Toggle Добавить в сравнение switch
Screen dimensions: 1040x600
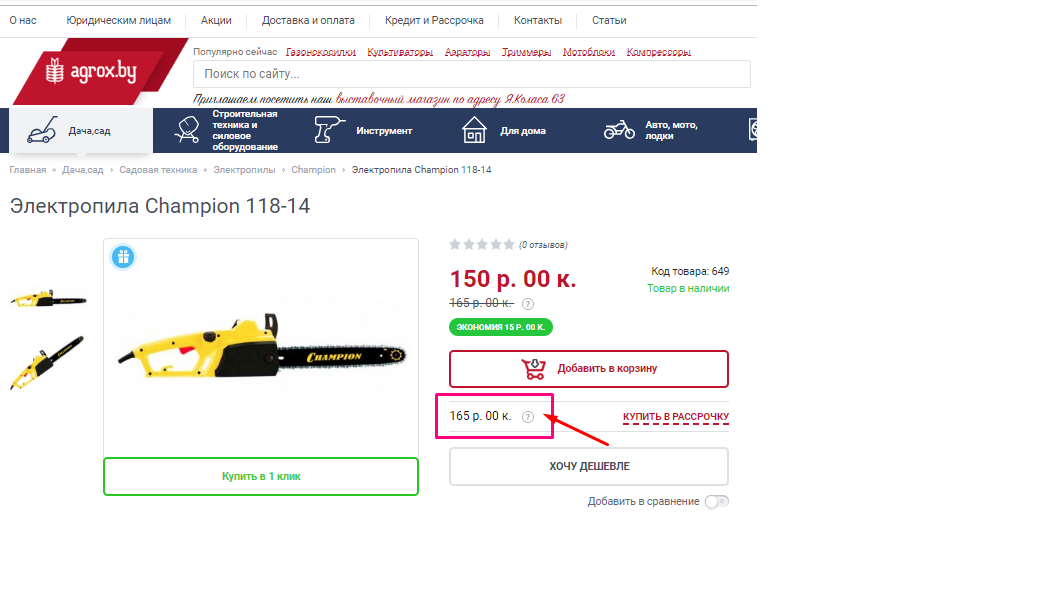click(x=716, y=501)
